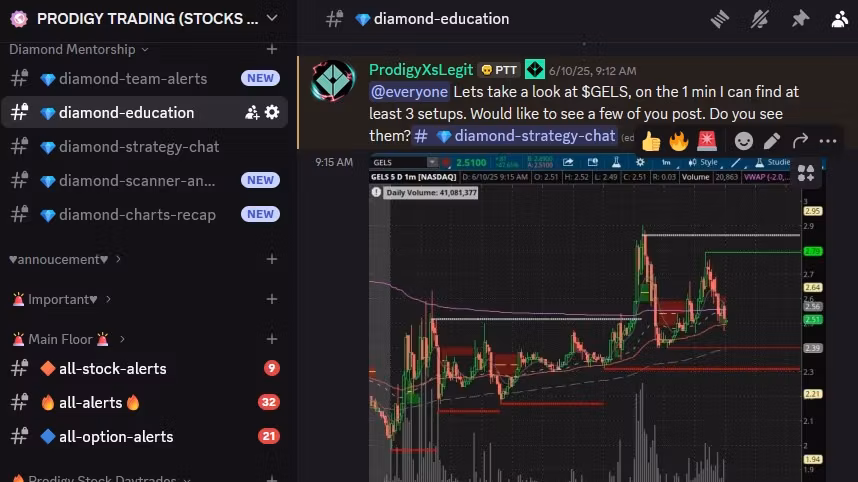Toggle channel notification mute bell
The height and width of the screenshot is (482, 858).
pos(760,19)
